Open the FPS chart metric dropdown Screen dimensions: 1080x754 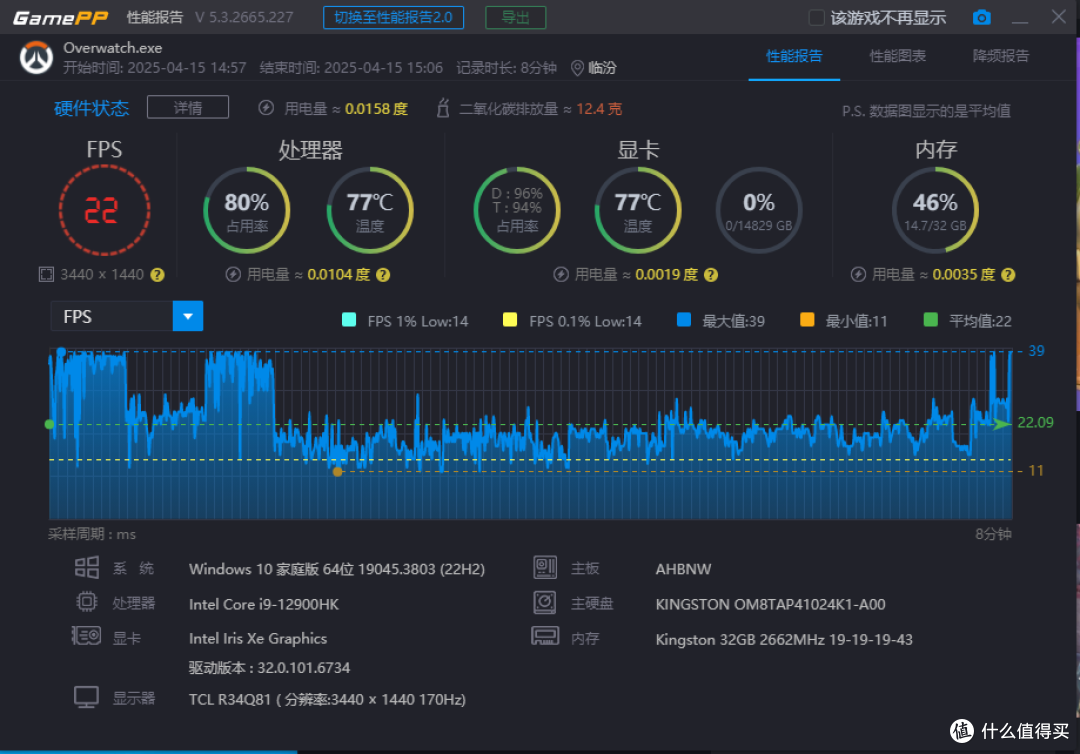coord(127,316)
